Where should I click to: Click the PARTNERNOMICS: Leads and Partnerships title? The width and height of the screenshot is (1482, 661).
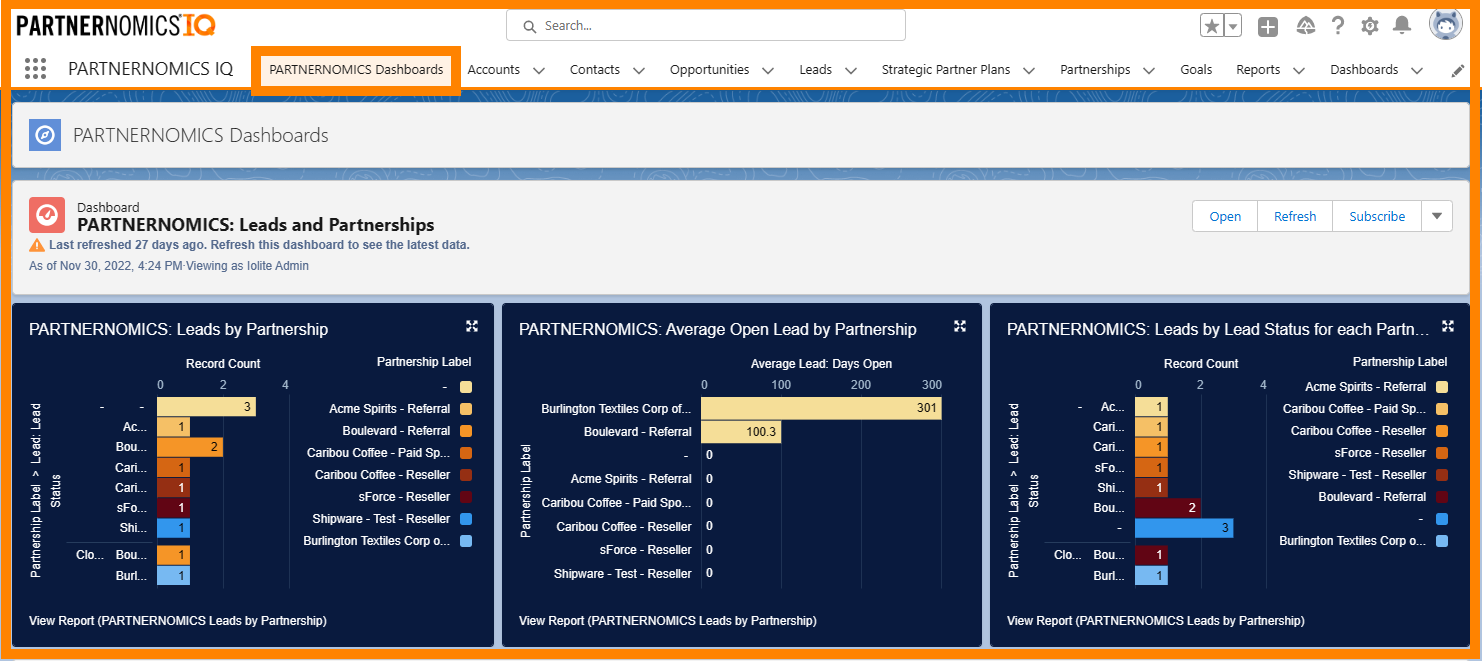pos(256,225)
